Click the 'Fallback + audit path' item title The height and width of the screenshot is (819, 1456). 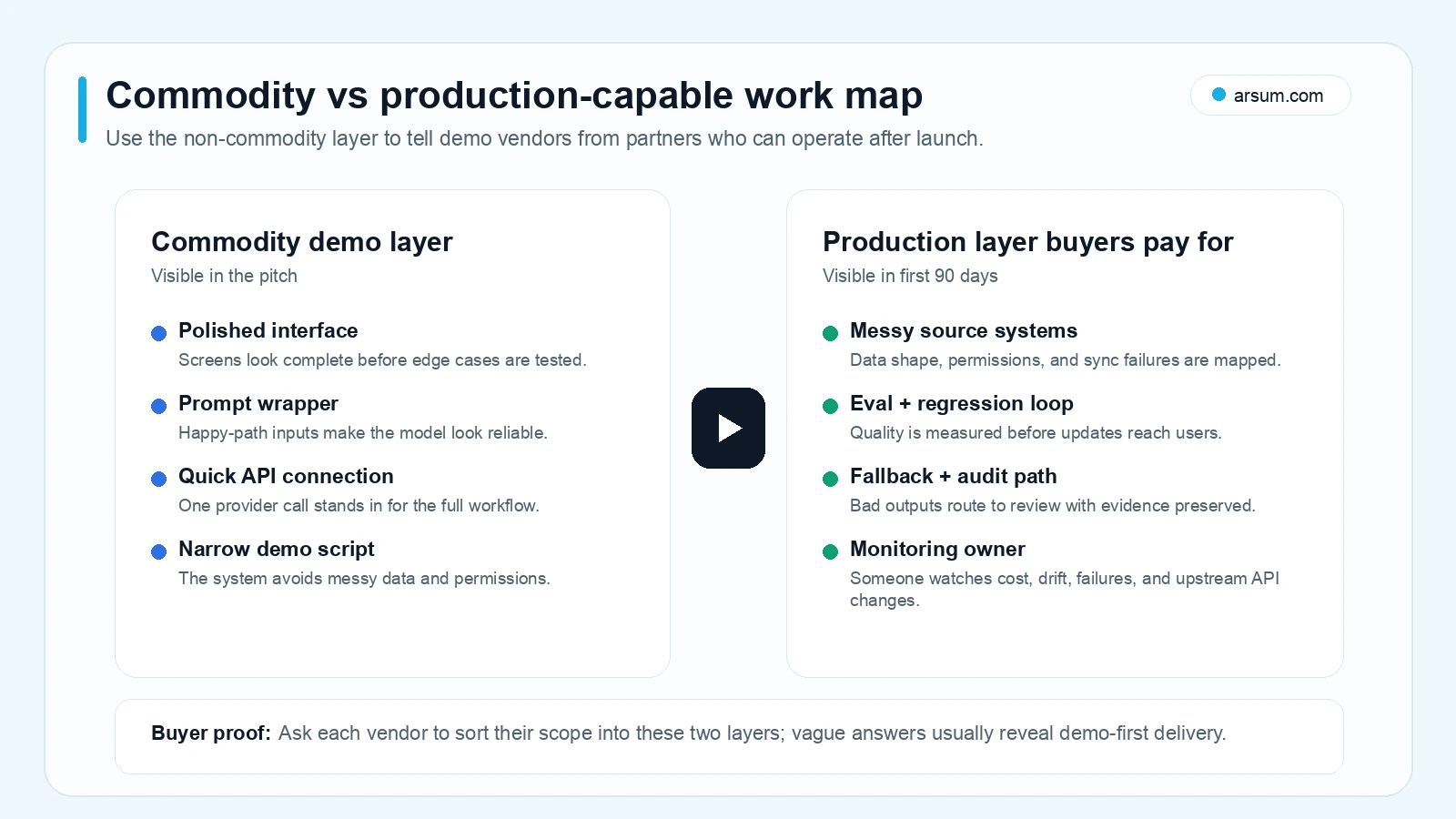tap(954, 476)
